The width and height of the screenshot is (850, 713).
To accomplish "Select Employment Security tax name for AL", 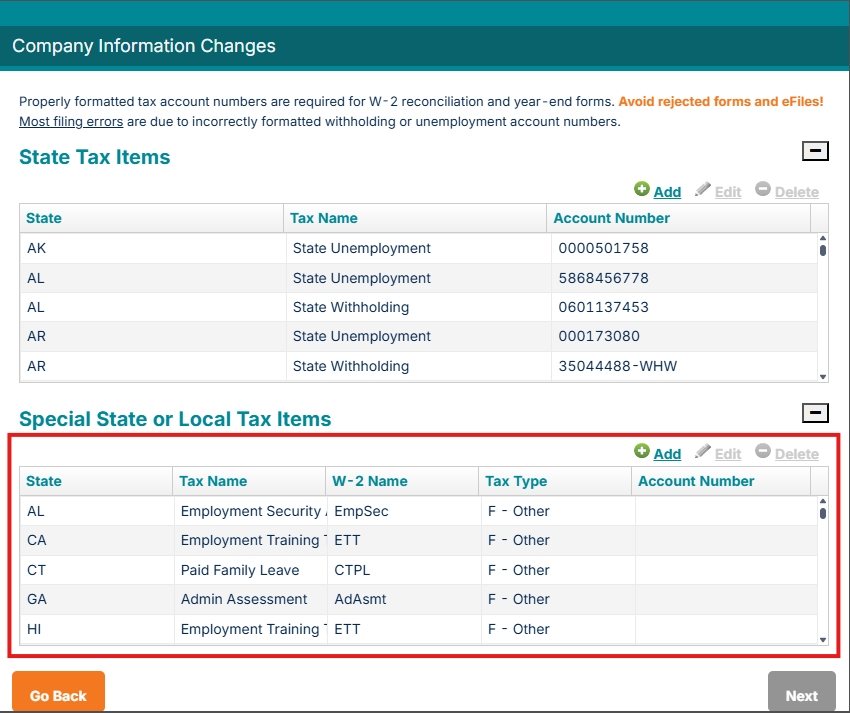I will point(251,511).
